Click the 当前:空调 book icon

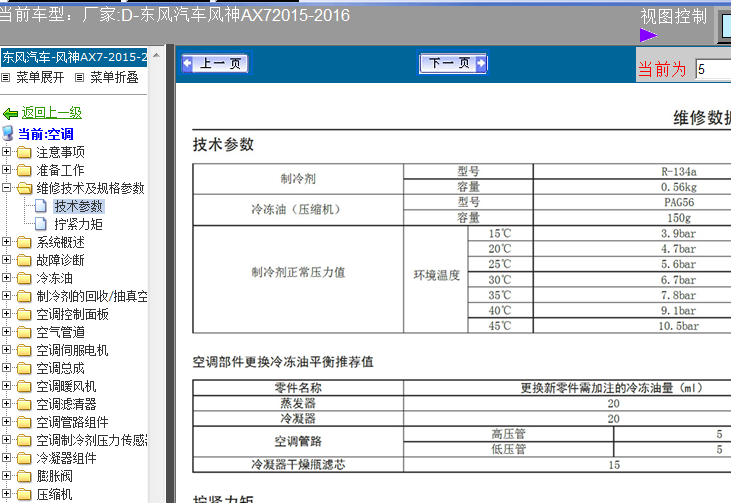click(x=8, y=133)
